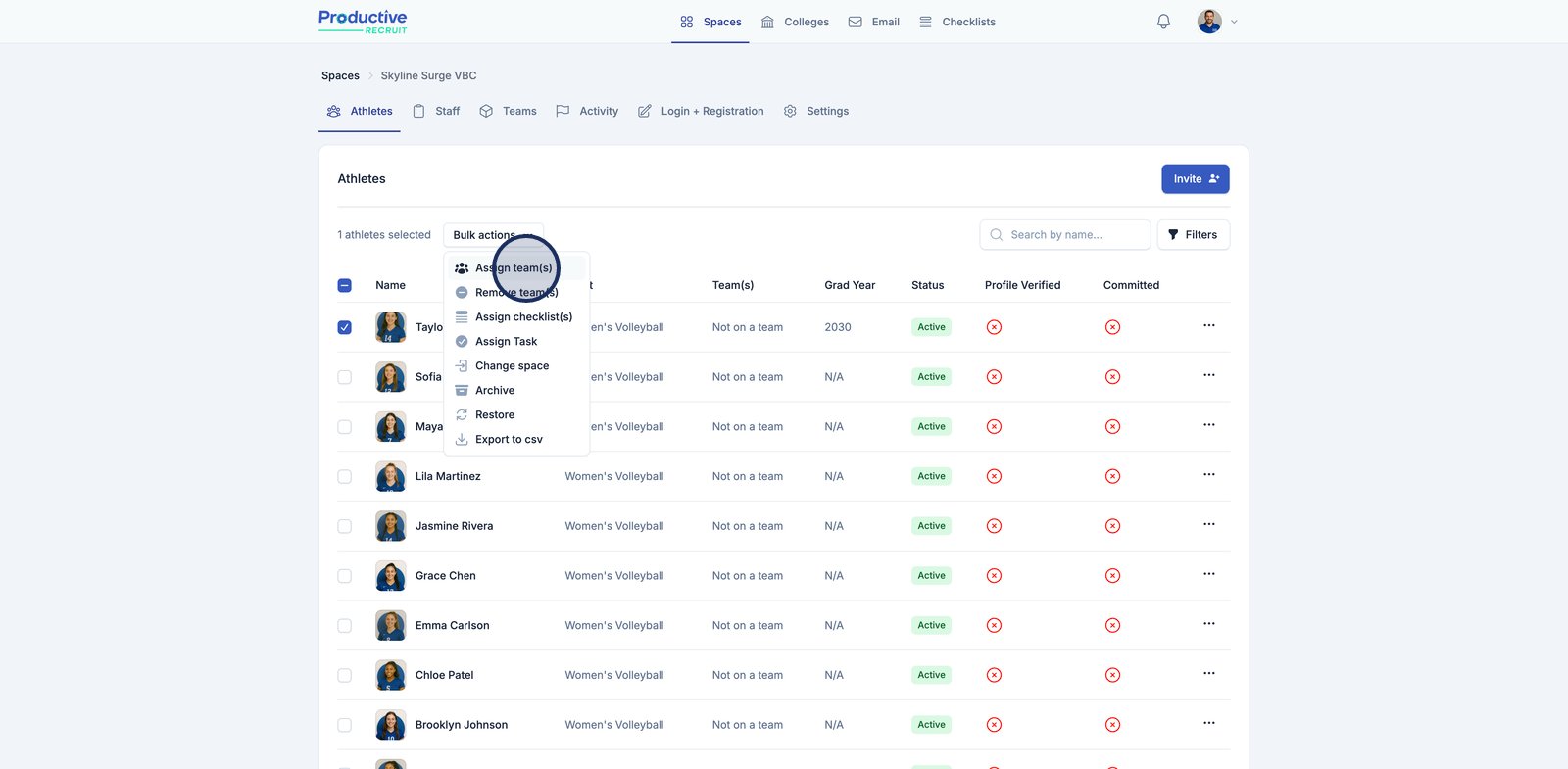Click the Invite button

(1195, 179)
